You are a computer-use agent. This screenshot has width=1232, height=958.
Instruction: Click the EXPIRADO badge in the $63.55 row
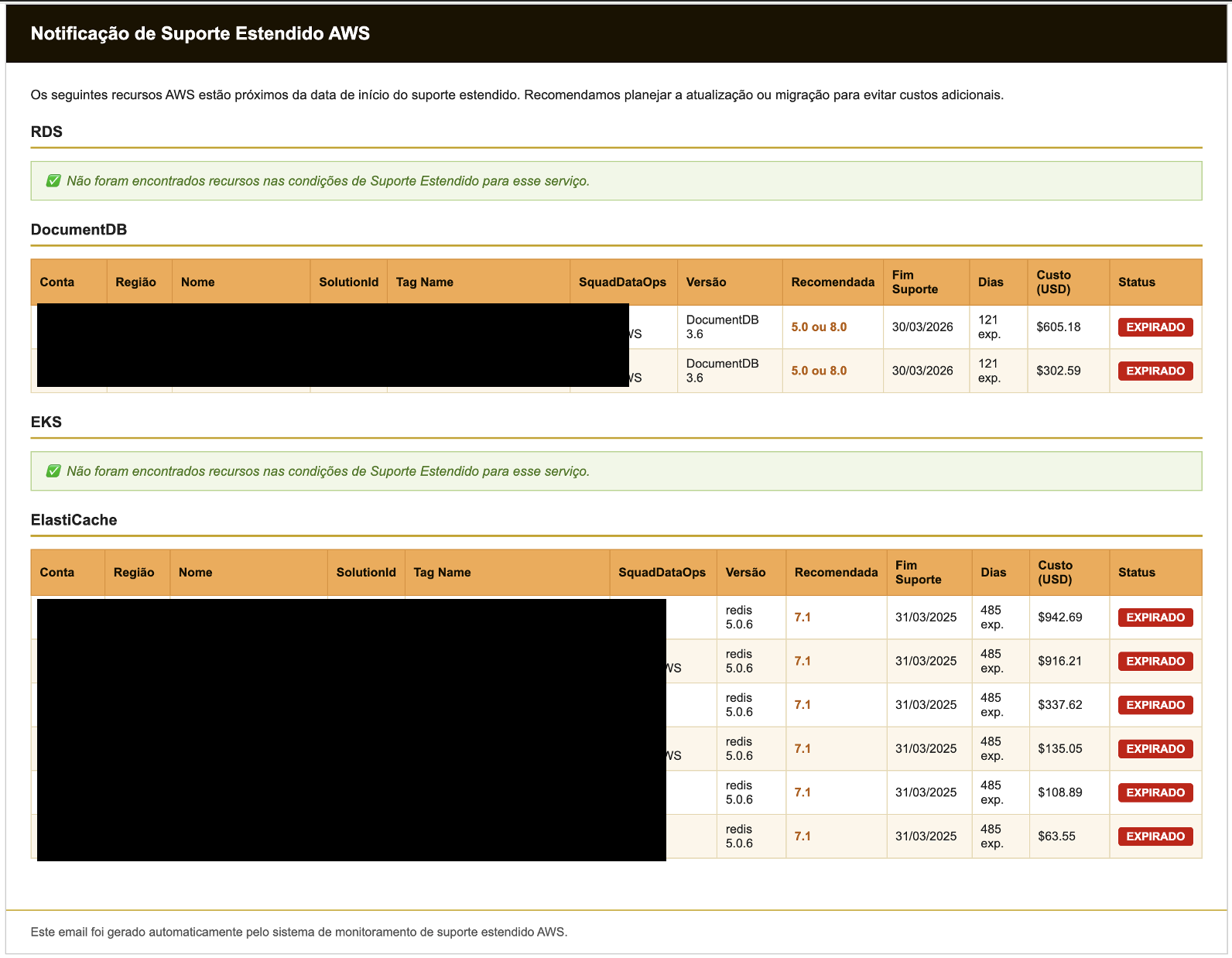click(x=1155, y=837)
